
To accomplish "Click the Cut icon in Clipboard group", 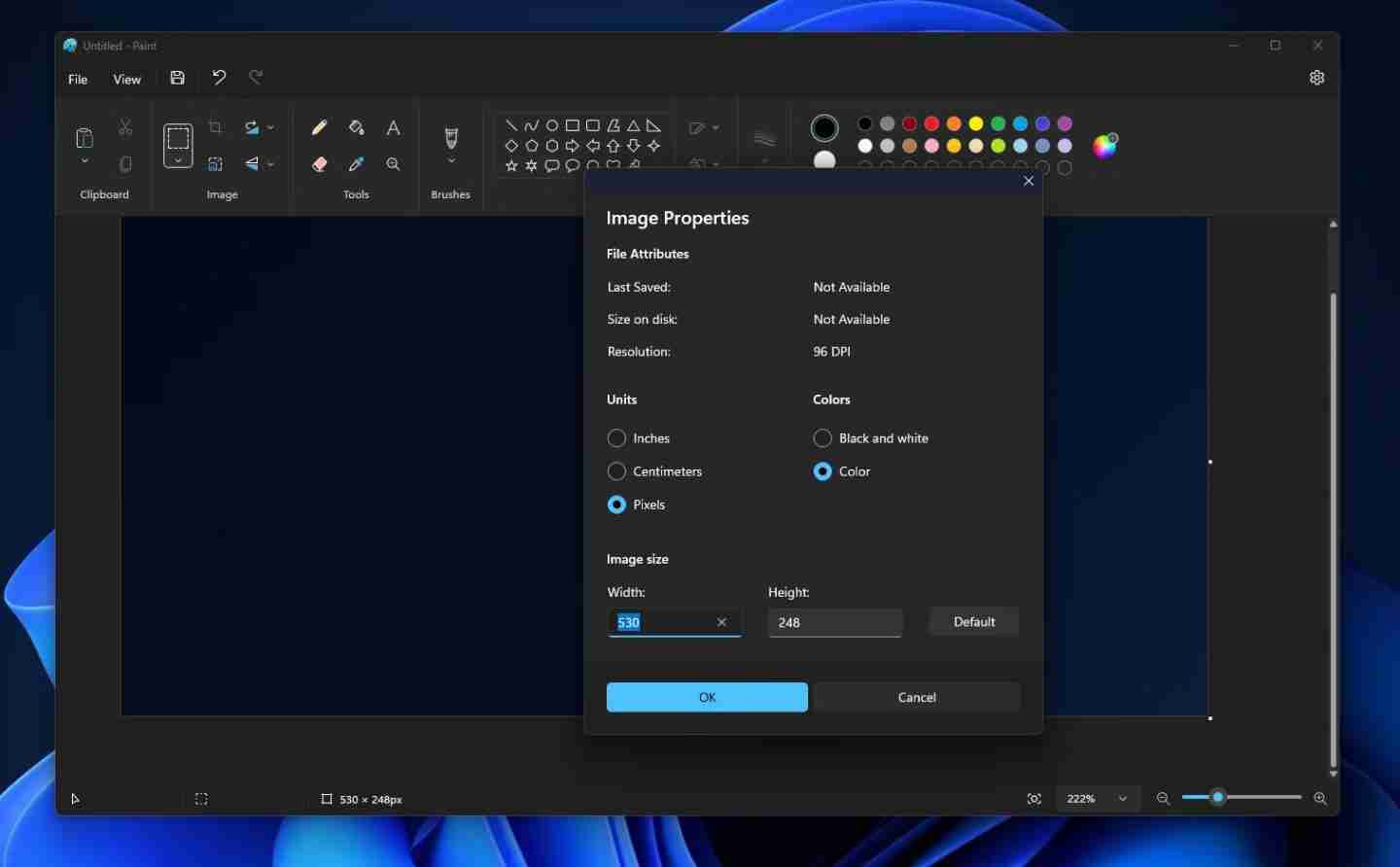I will point(124,126).
